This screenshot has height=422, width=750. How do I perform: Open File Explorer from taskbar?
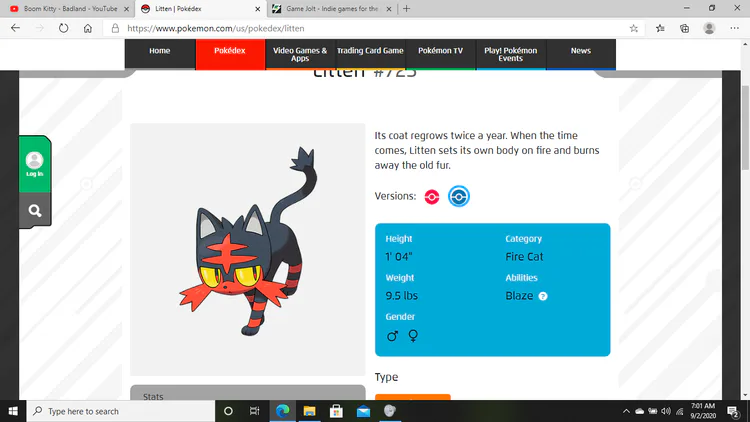click(x=309, y=411)
